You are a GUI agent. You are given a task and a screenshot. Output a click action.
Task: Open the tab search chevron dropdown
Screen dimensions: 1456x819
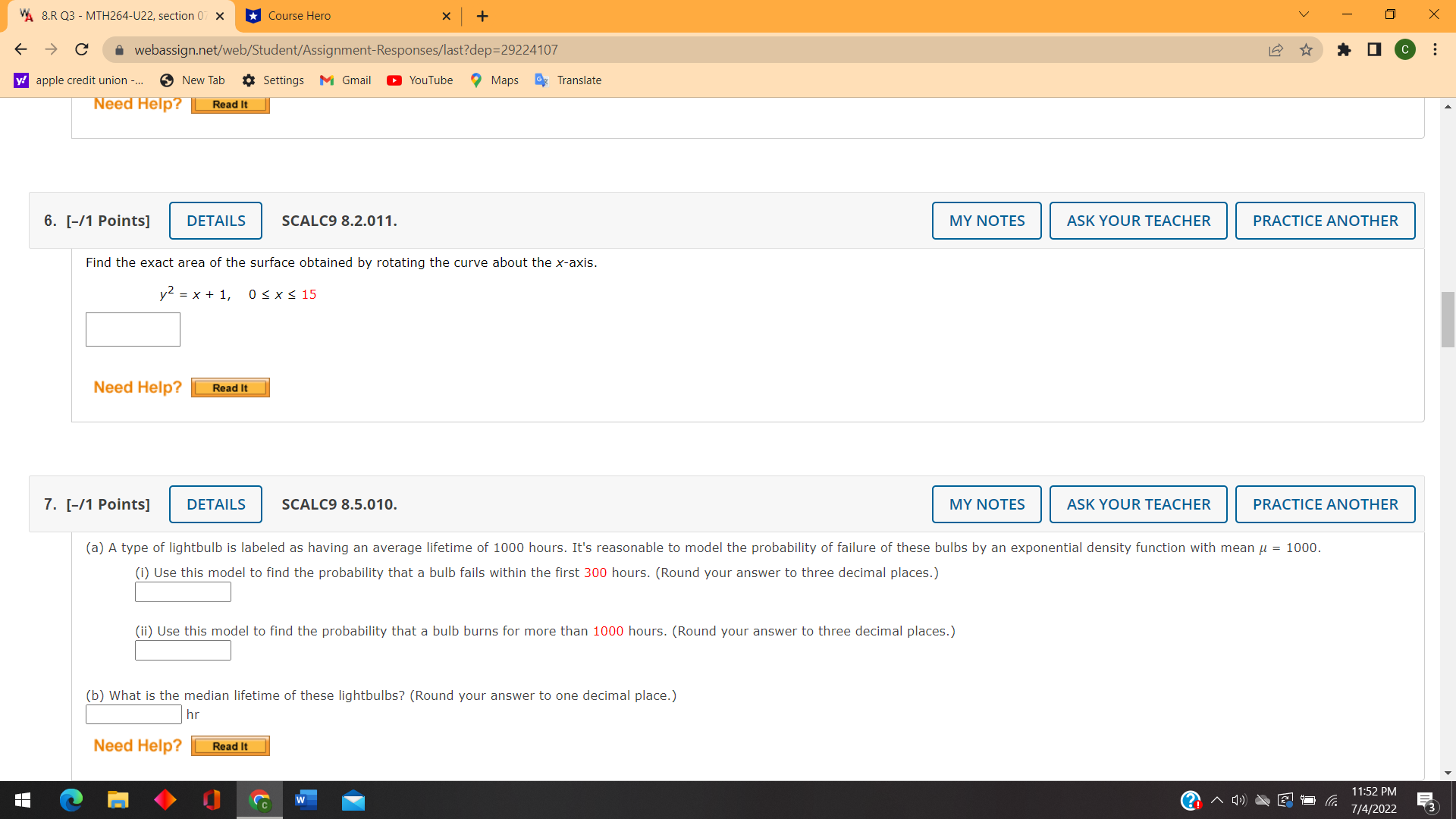[1302, 14]
